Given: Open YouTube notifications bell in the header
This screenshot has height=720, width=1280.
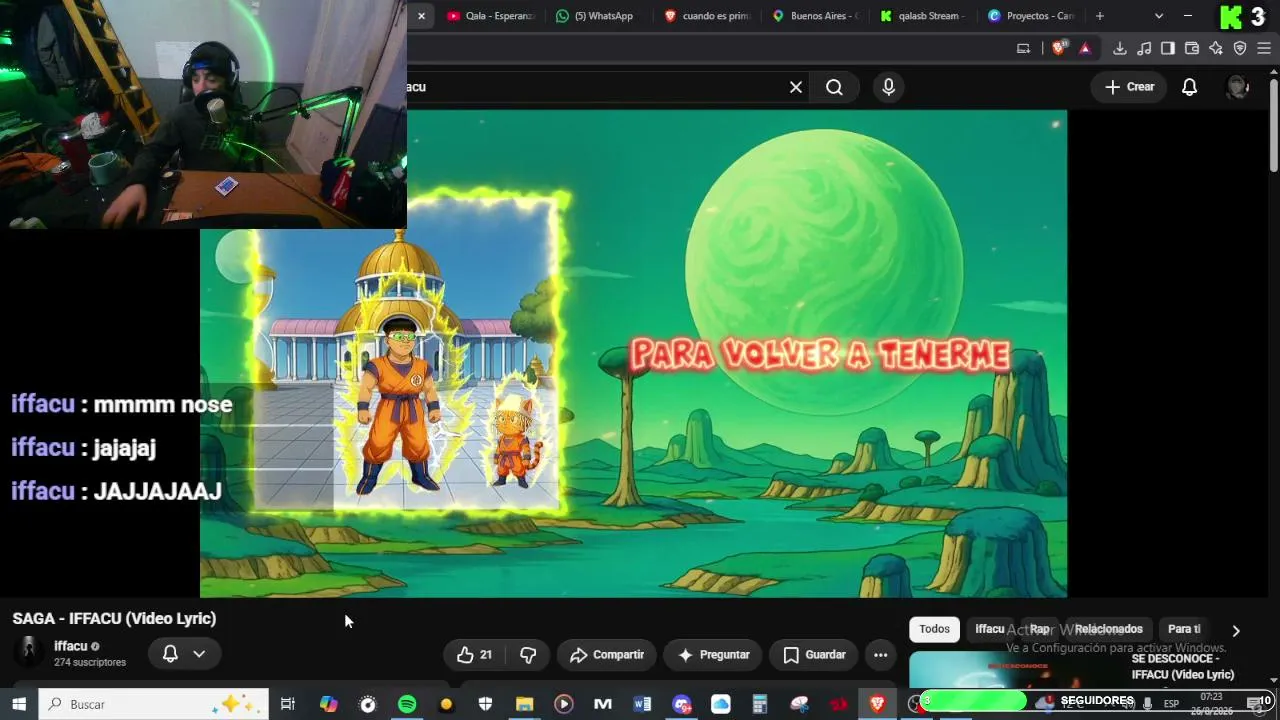Looking at the screenshot, I should pyautogui.click(x=1189, y=87).
